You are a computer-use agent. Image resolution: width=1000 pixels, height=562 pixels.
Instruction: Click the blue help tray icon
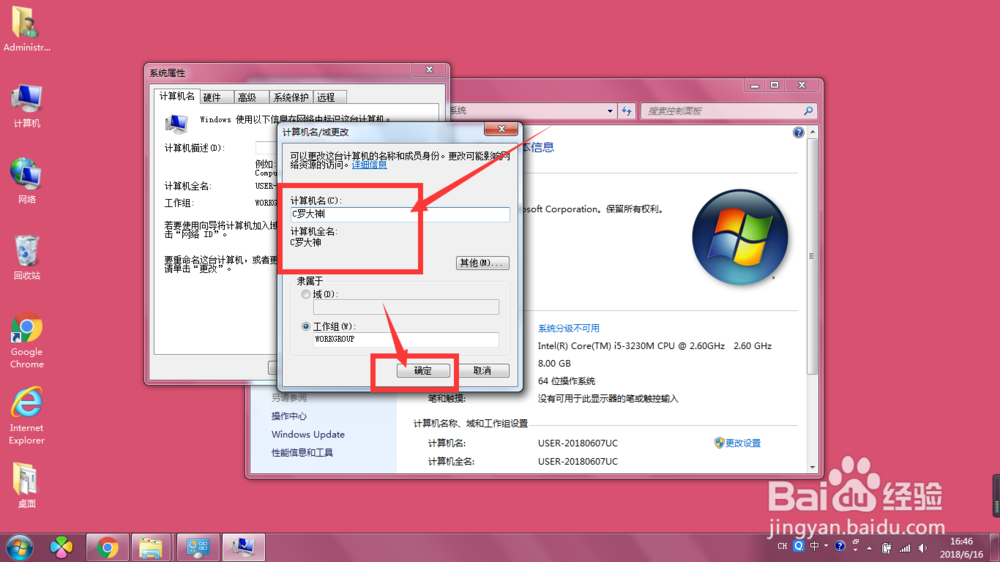(840, 546)
